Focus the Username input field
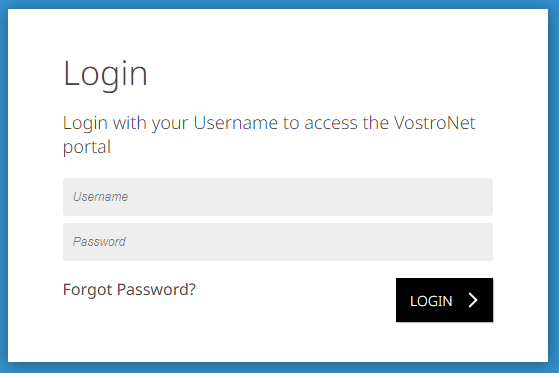 pyautogui.click(x=278, y=197)
